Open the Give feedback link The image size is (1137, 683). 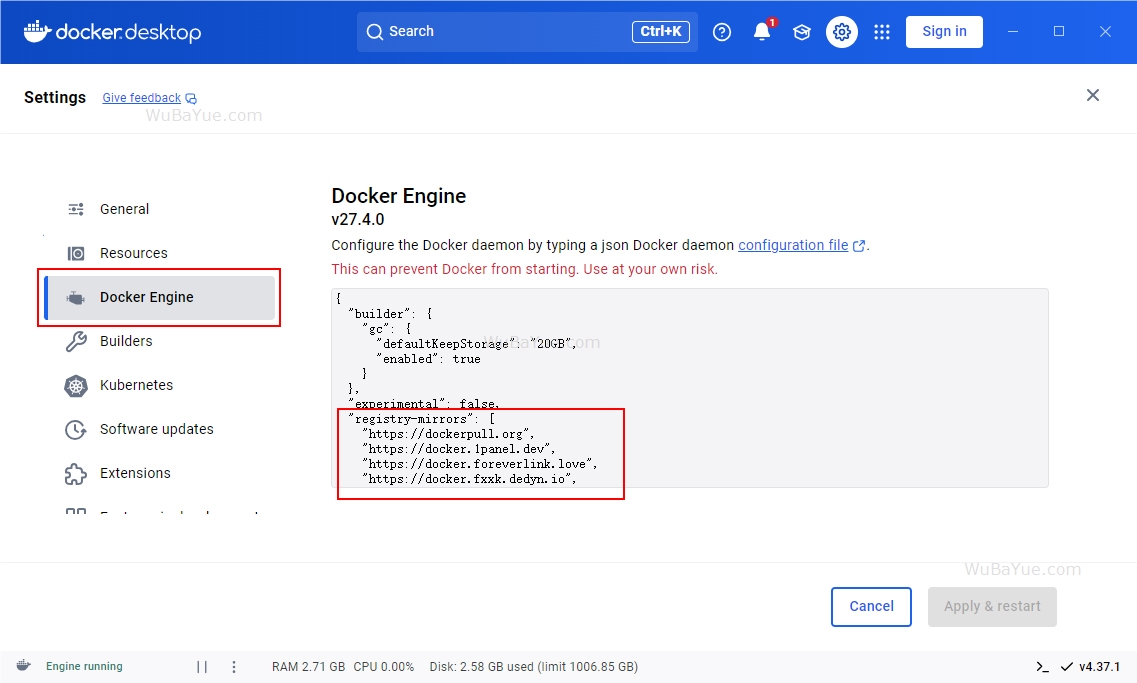point(141,98)
